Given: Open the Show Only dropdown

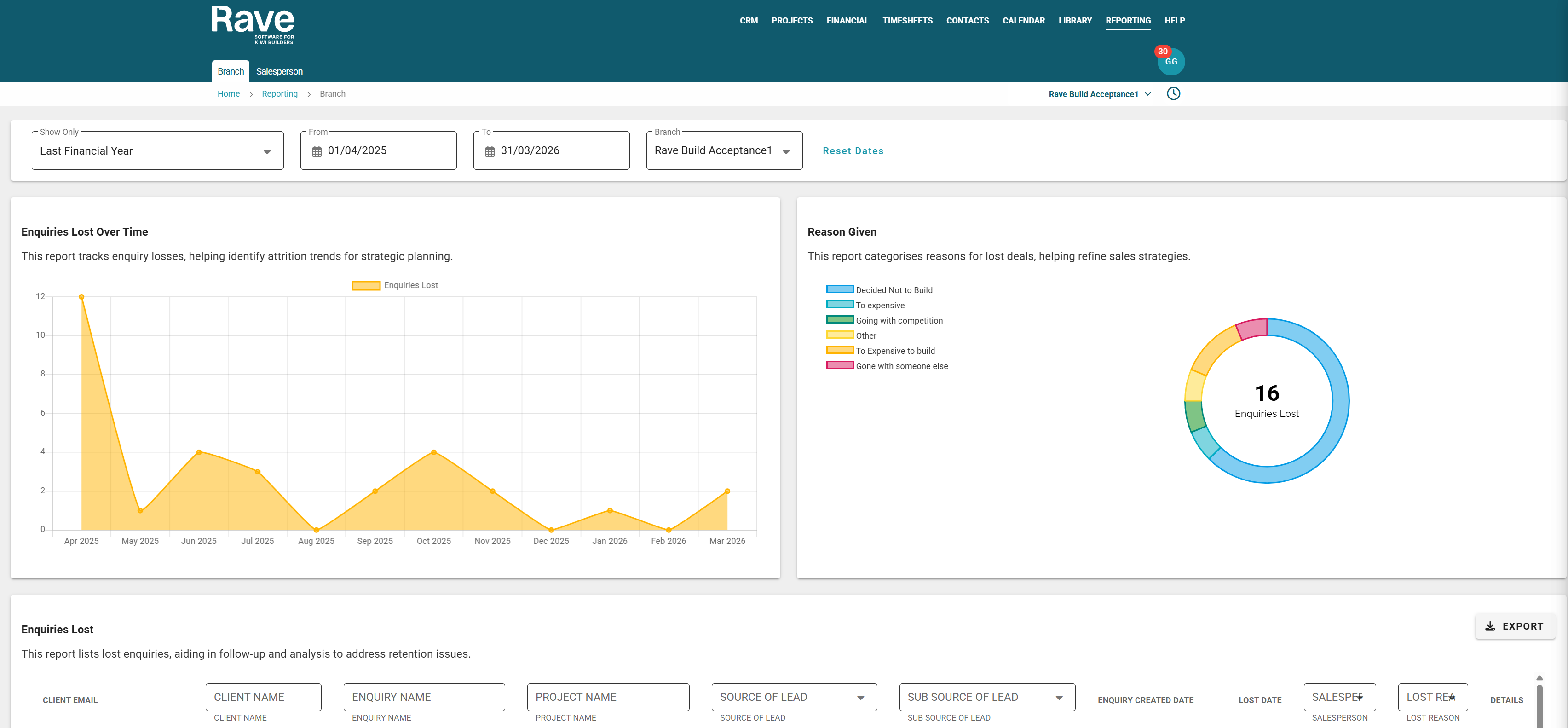Looking at the screenshot, I should [158, 150].
